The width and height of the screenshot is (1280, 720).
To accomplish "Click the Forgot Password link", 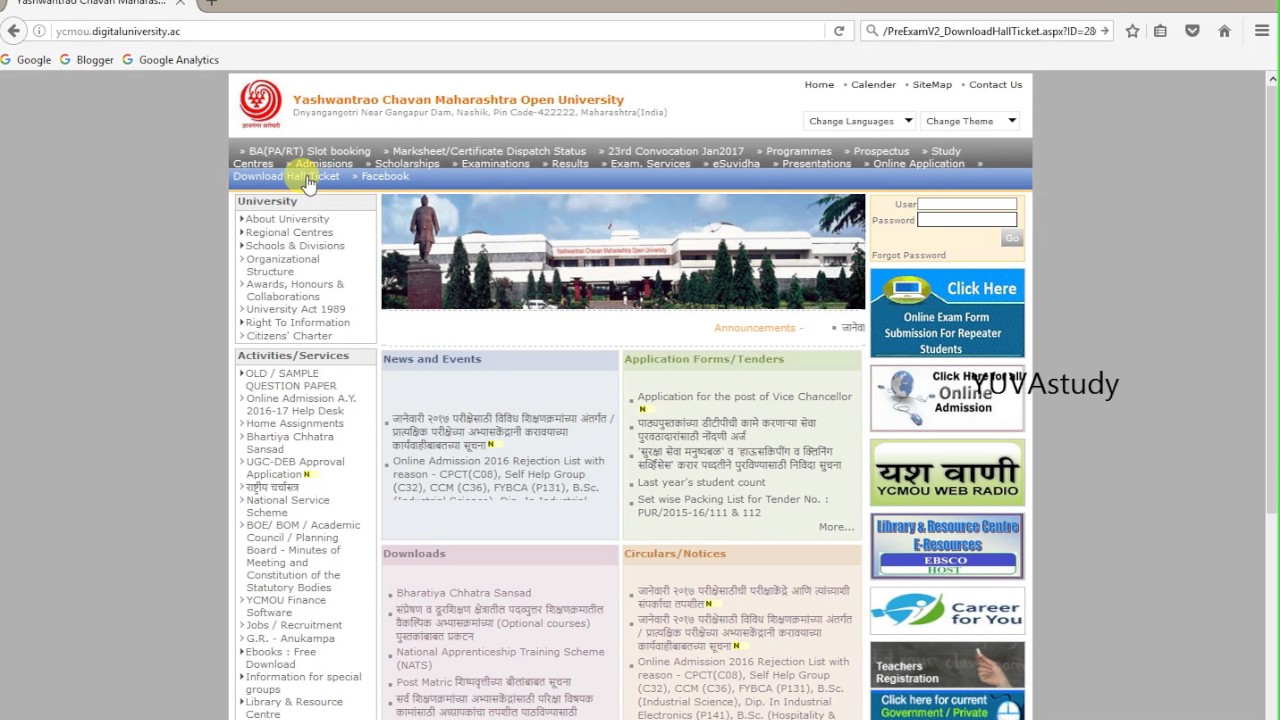I will pyautogui.click(x=908, y=255).
